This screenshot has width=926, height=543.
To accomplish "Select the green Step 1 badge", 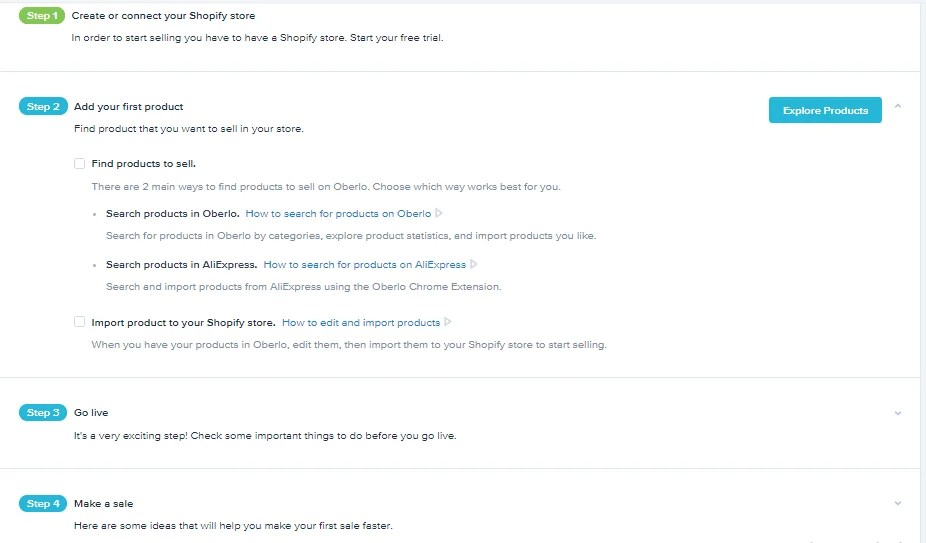I will [x=42, y=16].
